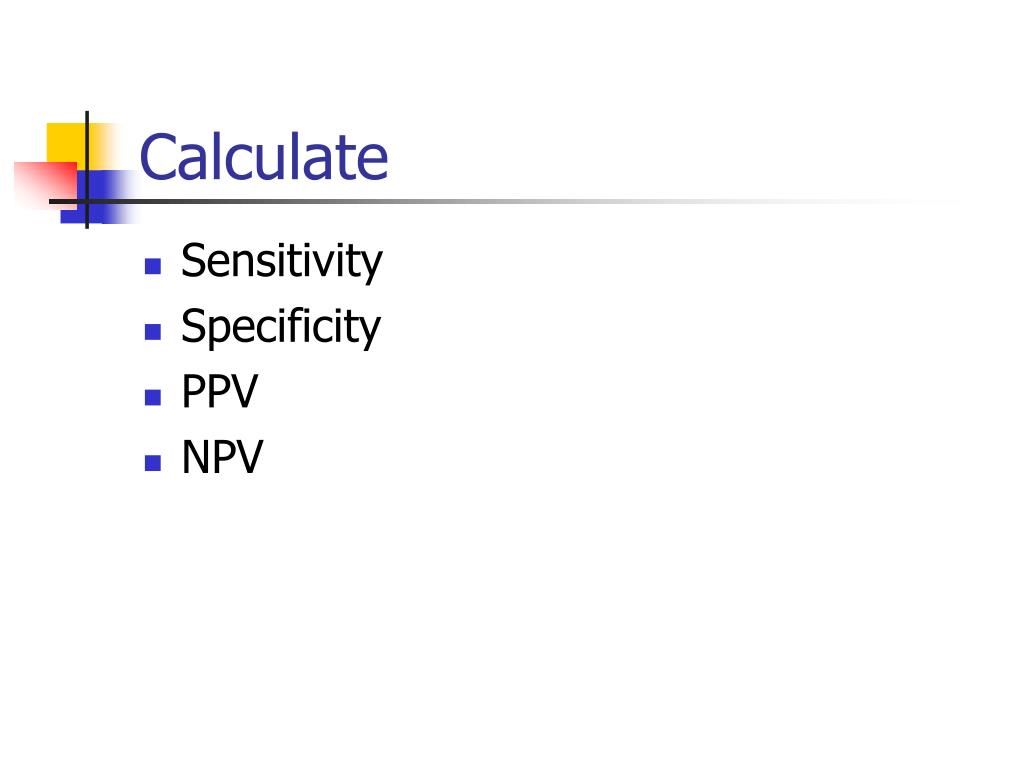Select the Specificity bullet text

(281, 327)
